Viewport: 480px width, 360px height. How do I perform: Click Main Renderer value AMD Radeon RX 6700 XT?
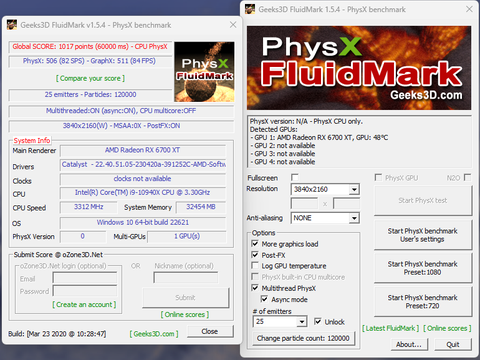tap(143, 150)
